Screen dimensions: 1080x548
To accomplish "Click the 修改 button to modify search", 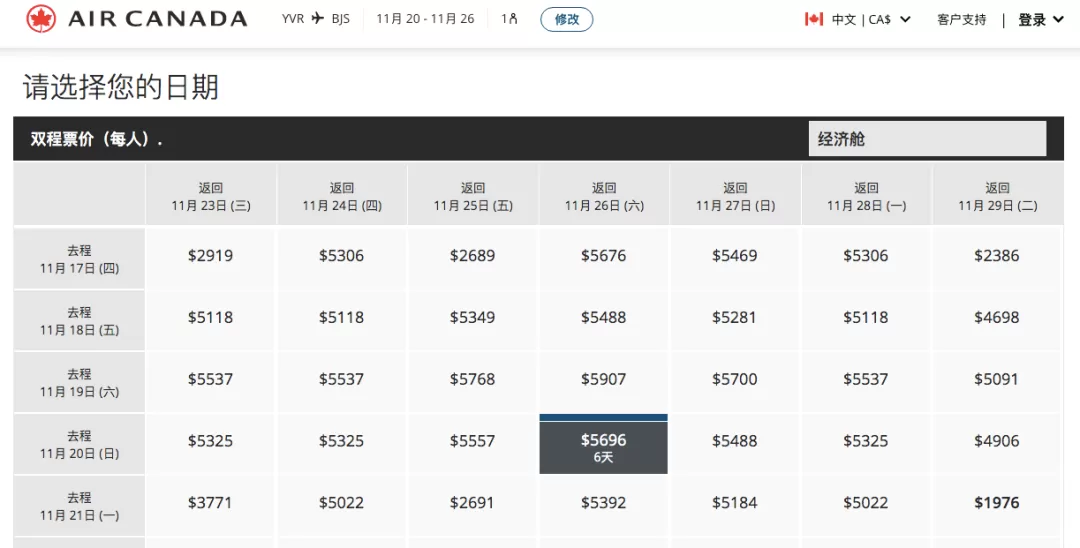I will pos(567,19).
